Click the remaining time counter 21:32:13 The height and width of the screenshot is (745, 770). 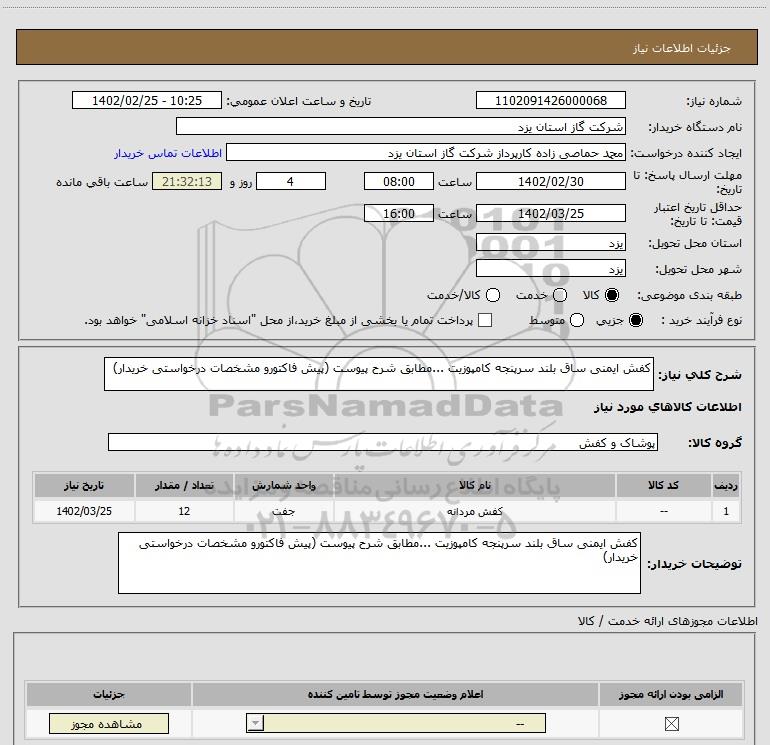coord(187,181)
